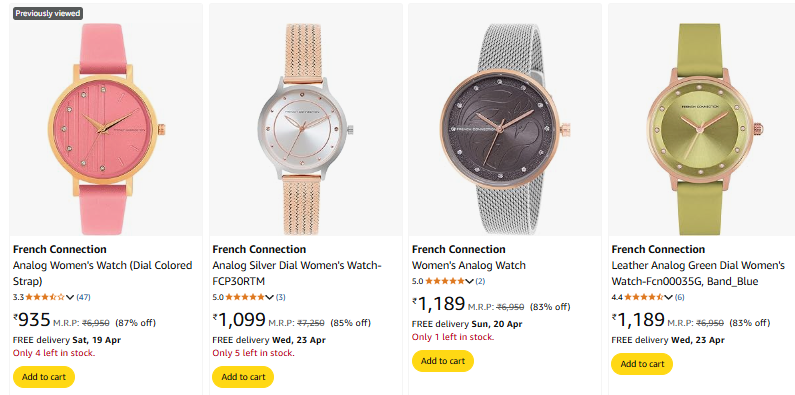795x395 pixels.
Task: Add the Women's Analog Watch to cart
Action: point(443,361)
